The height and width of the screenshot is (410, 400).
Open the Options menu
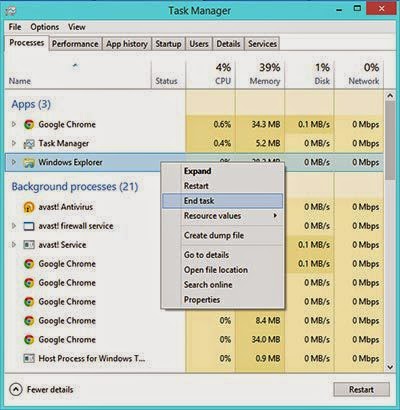point(45,27)
